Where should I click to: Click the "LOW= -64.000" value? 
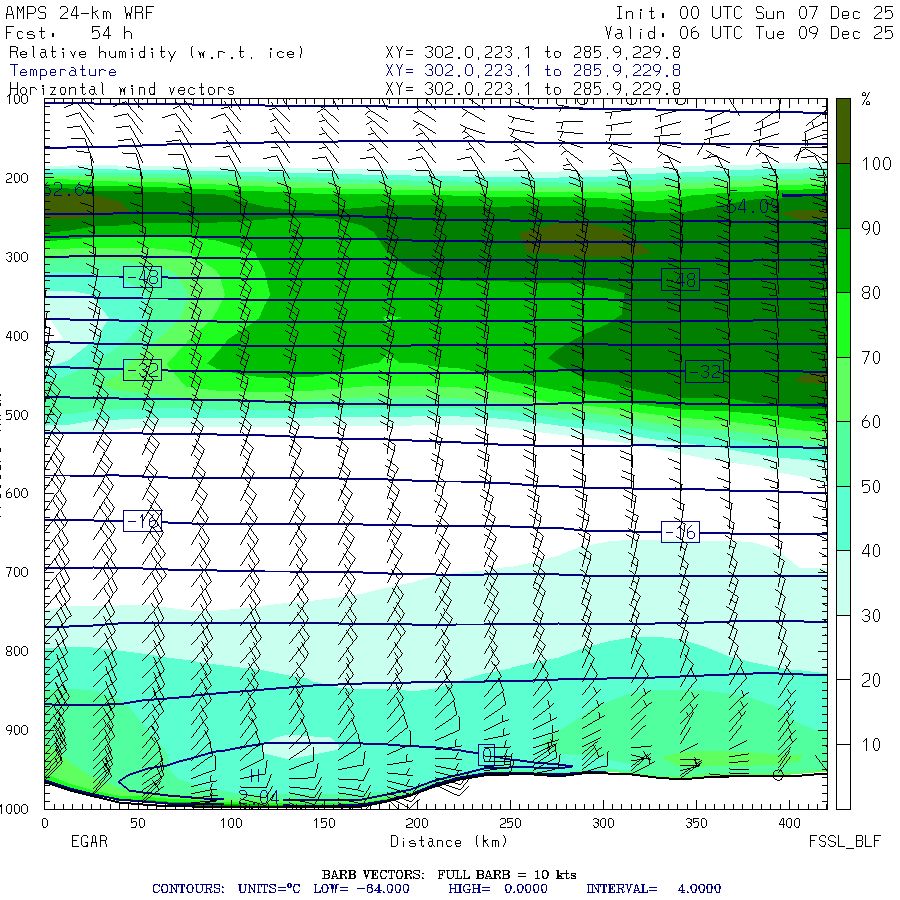pyautogui.click(x=361, y=889)
